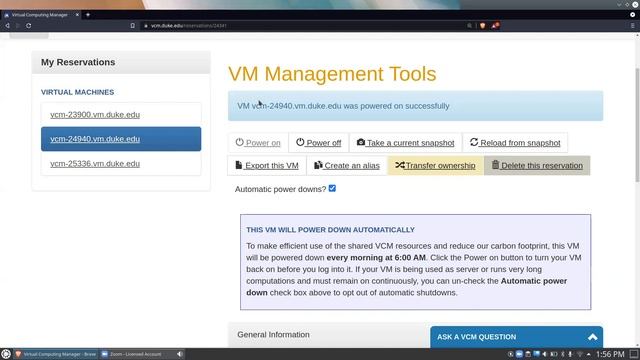The height and width of the screenshot is (360, 640).
Task: Click the zoom magnifier in address bar
Action: (469, 25)
